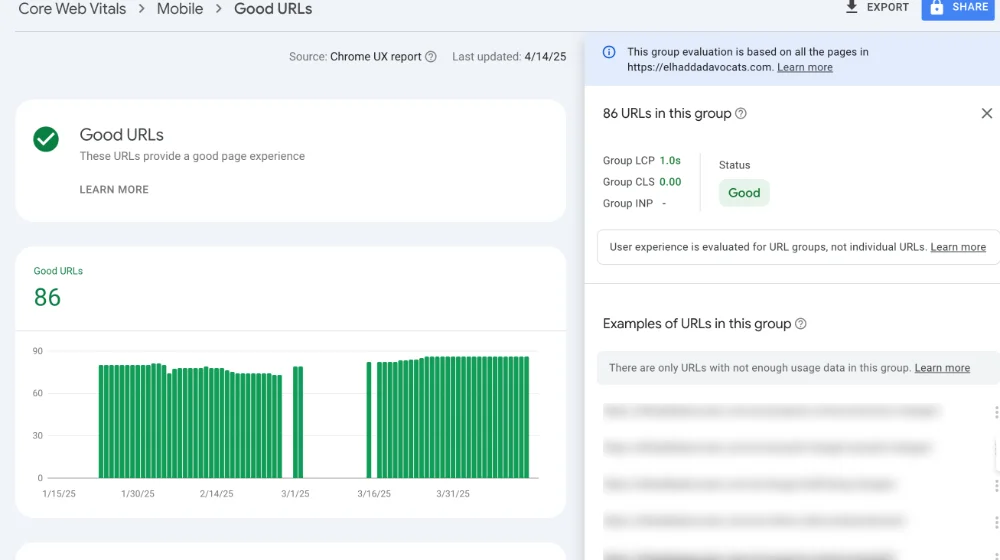Open help icon next to Chrome UX report

coord(431,57)
